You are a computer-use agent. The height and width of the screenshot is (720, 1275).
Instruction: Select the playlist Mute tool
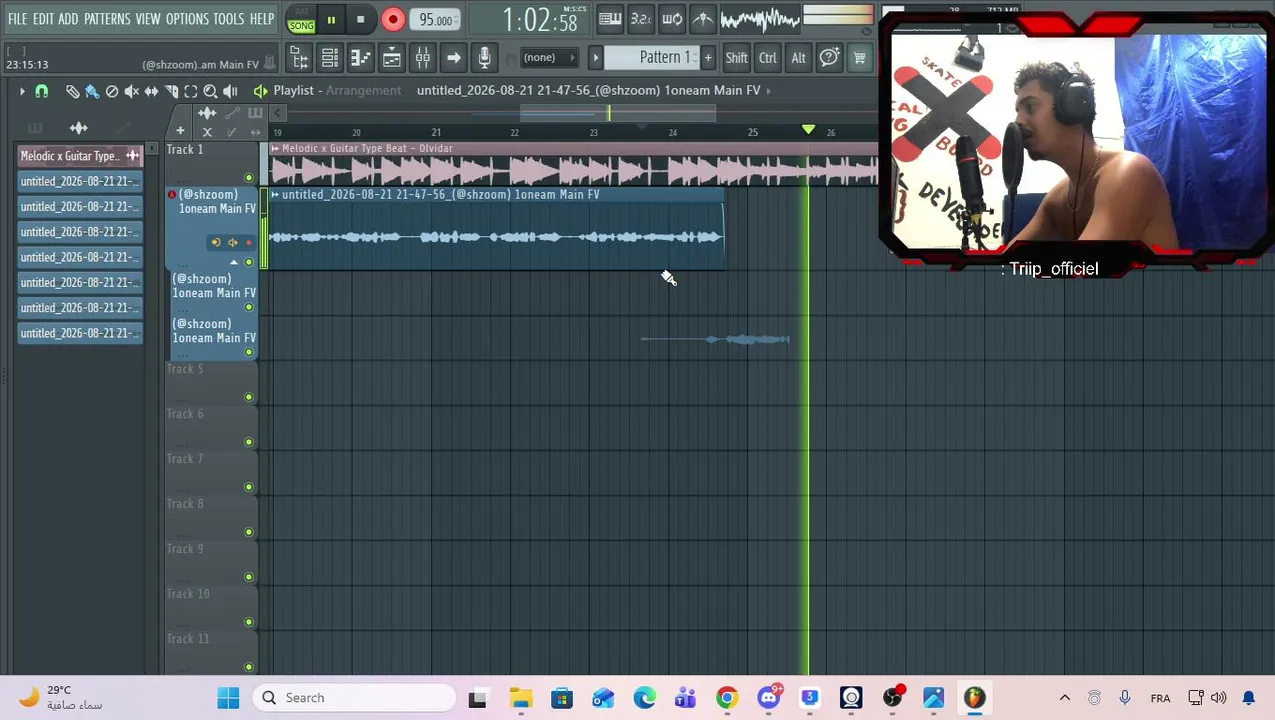131,91
